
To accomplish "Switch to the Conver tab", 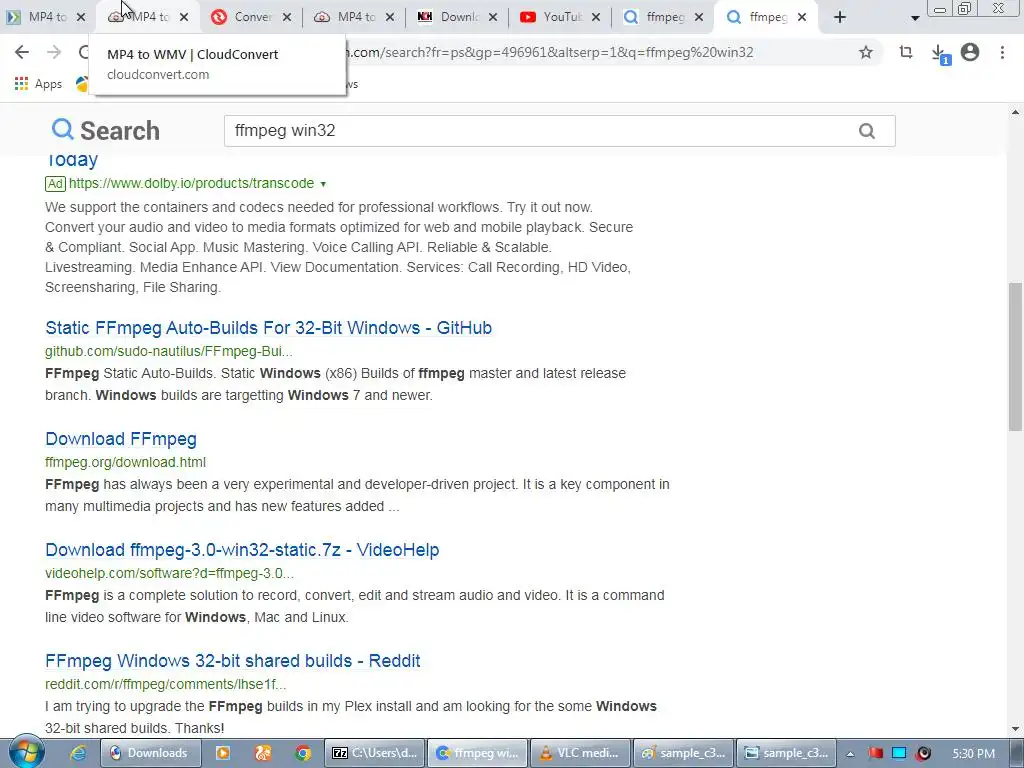I will (x=243, y=17).
